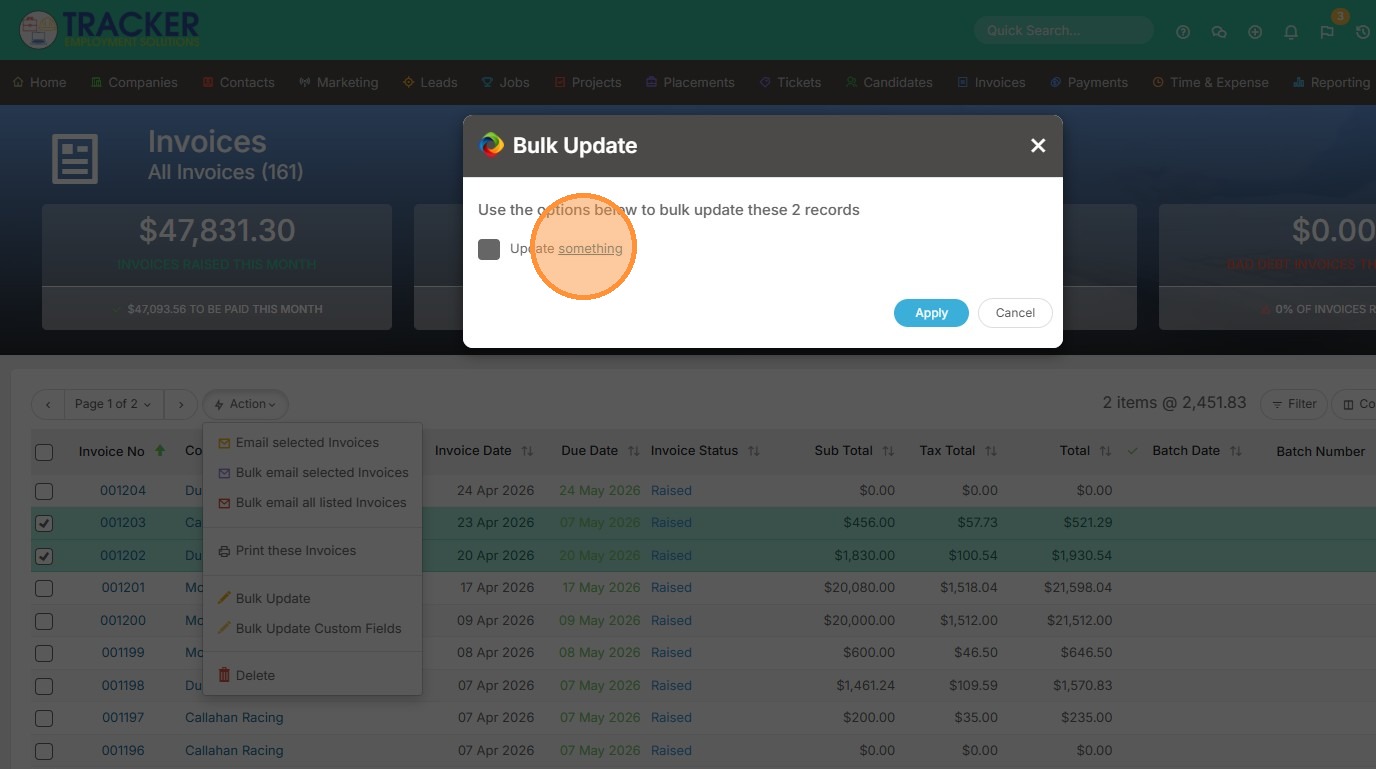Toggle the Action dropdown
This screenshot has width=1376, height=769.
tap(245, 404)
